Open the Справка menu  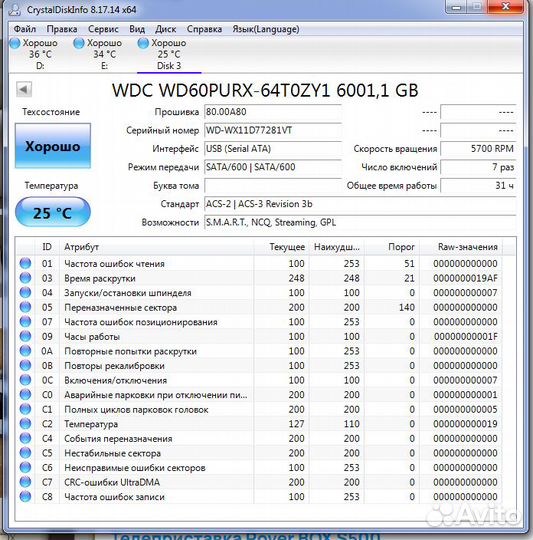coord(204,29)
